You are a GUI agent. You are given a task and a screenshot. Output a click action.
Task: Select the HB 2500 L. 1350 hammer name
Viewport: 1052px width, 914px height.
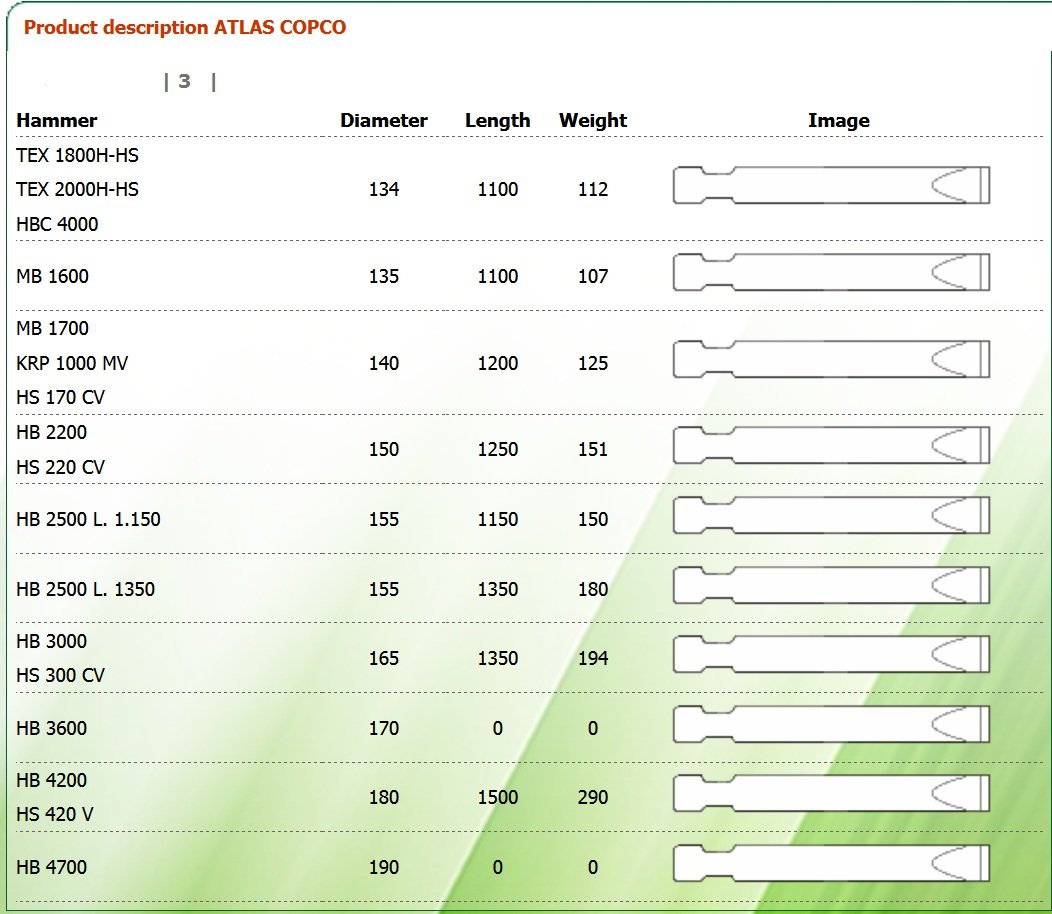point(85,589)
